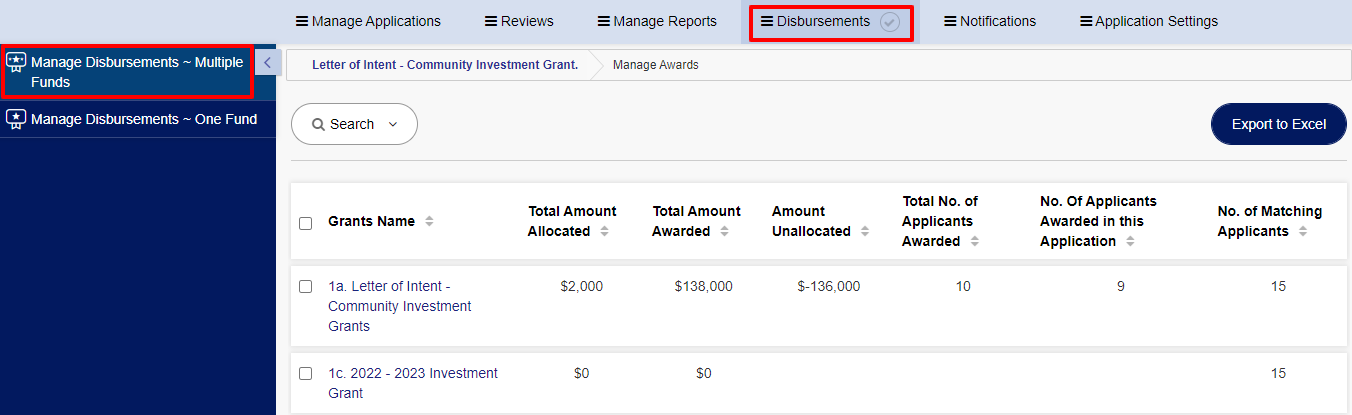Sort by Grants Name arrows icon

coord(429,221)
